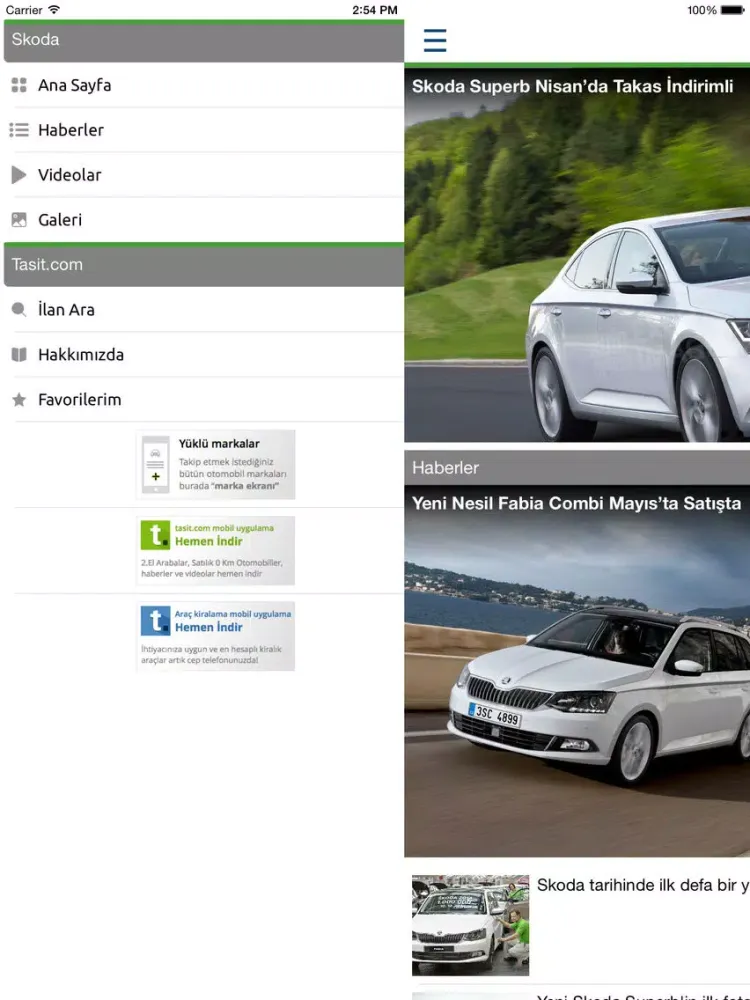Click the Haberler list icon

pos(19,130)
